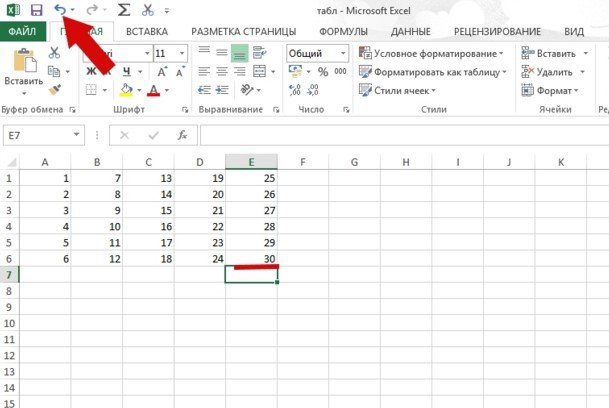Image resolution: width=609 pixels, height=408 pixels.
Task: Insert function using the fx icon
Action: (180, 135)
